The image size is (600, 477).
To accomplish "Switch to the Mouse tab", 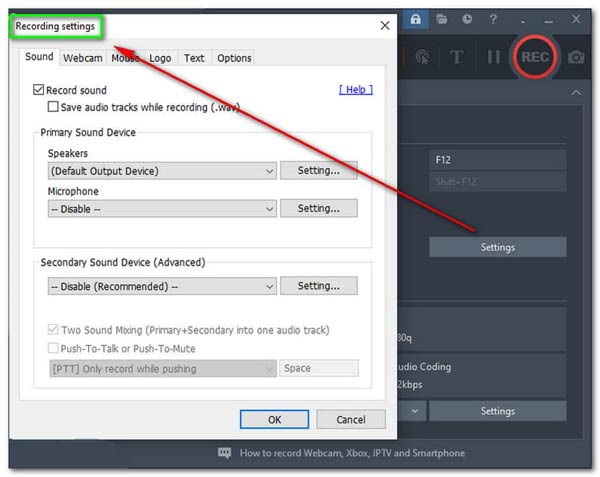I will click(125, 58).
